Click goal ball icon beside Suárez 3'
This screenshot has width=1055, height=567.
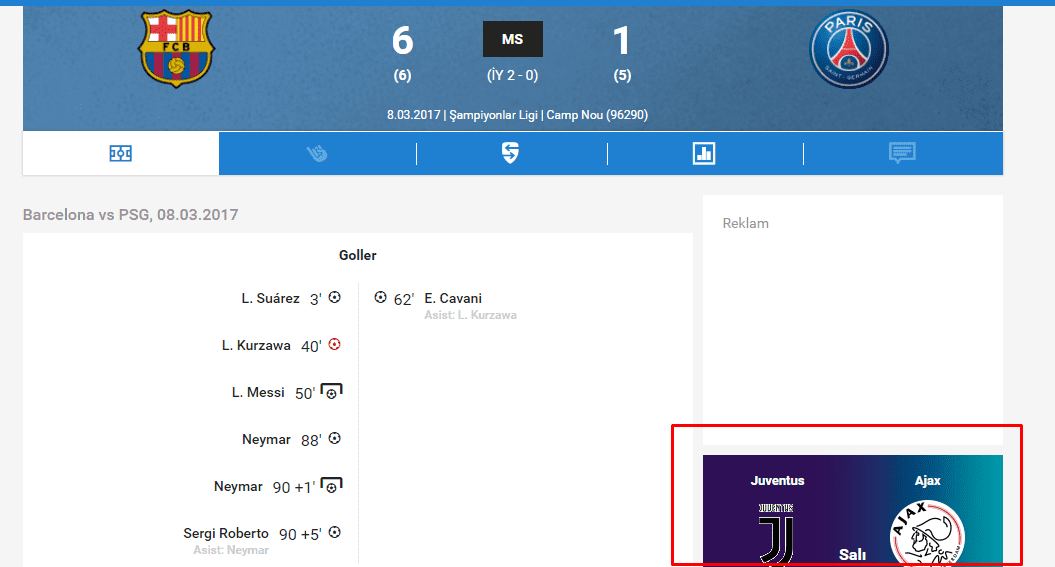334,297
